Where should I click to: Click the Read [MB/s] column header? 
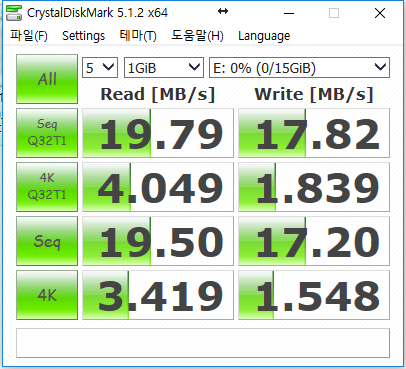point(158,94)
